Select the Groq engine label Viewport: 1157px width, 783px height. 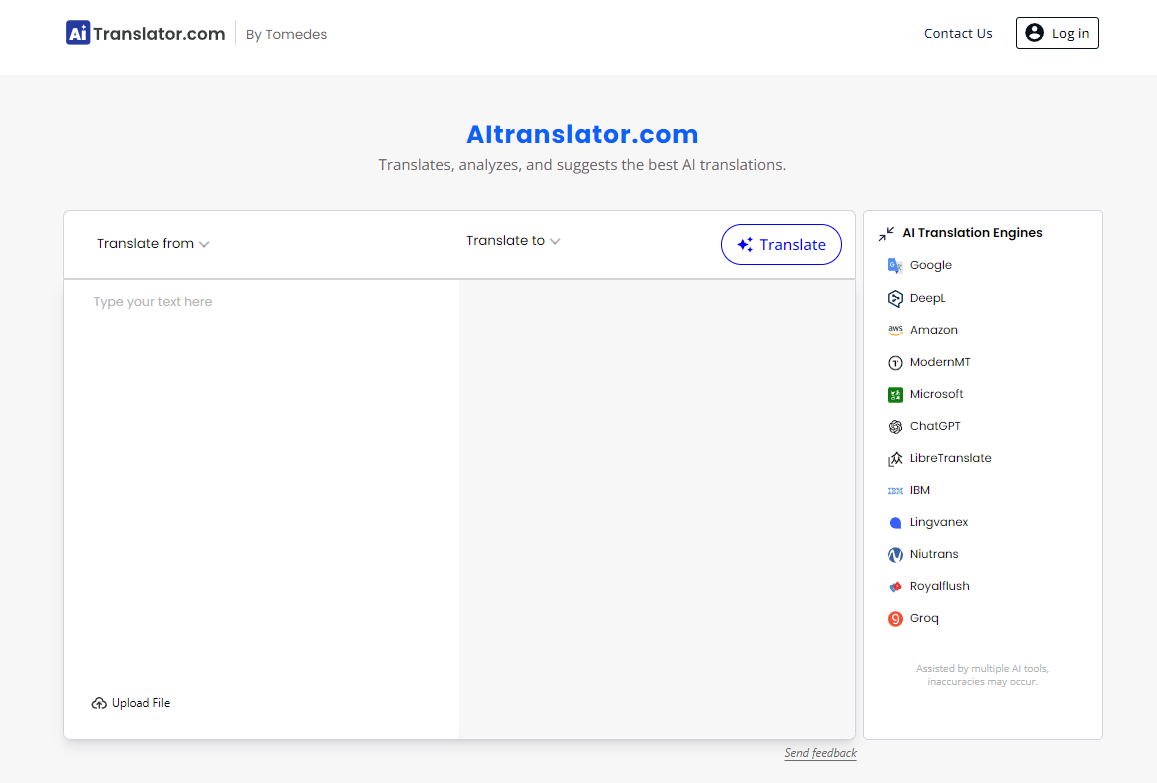tap(924, 618)
